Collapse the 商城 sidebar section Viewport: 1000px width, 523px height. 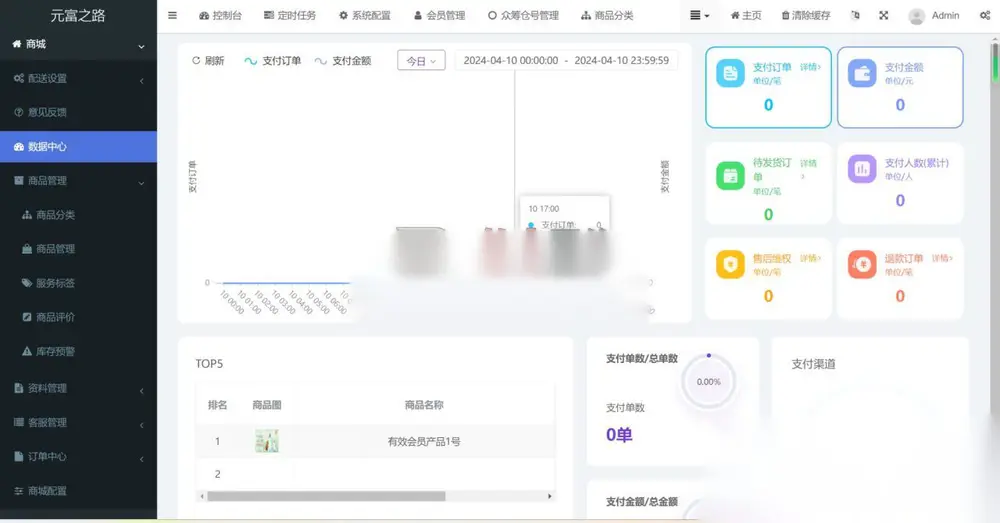[x=78, y=44]
